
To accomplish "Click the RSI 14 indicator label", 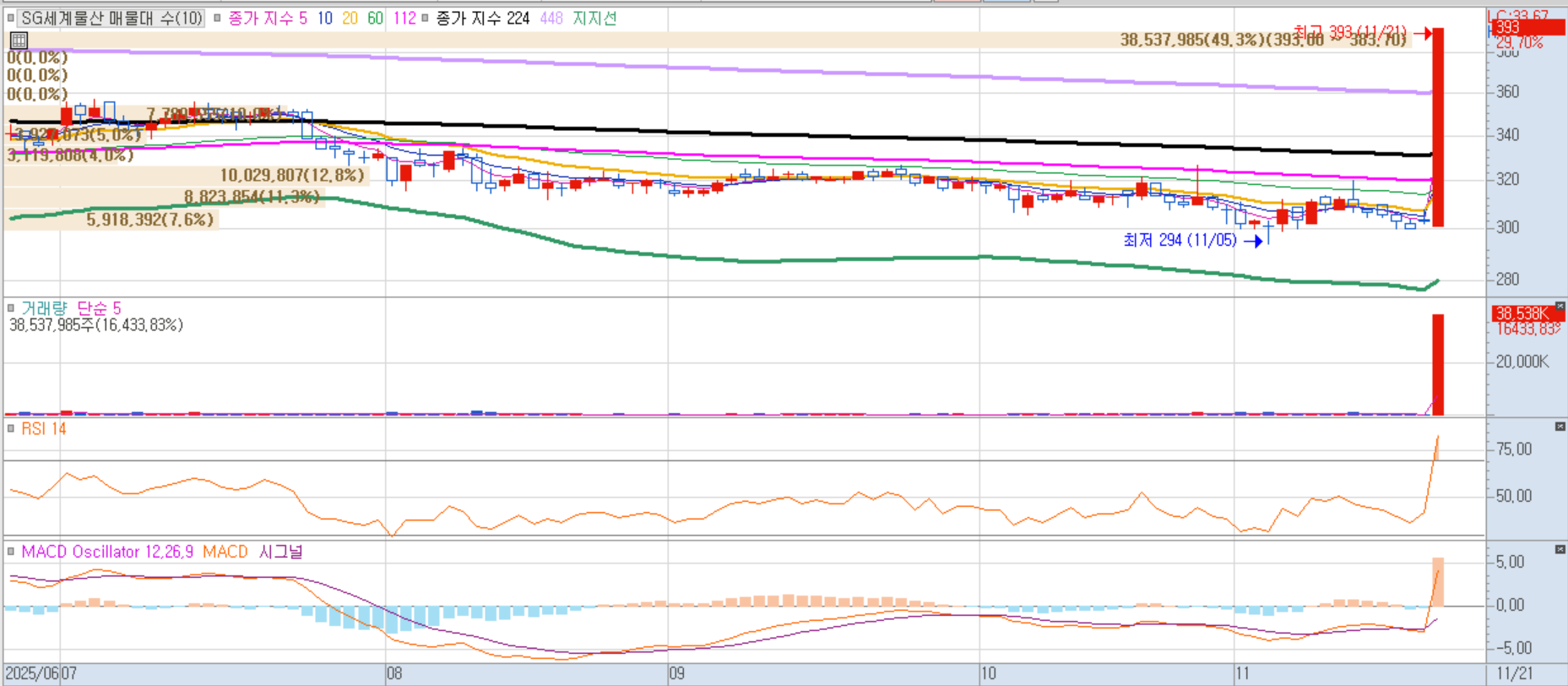I will pos(44,429).
